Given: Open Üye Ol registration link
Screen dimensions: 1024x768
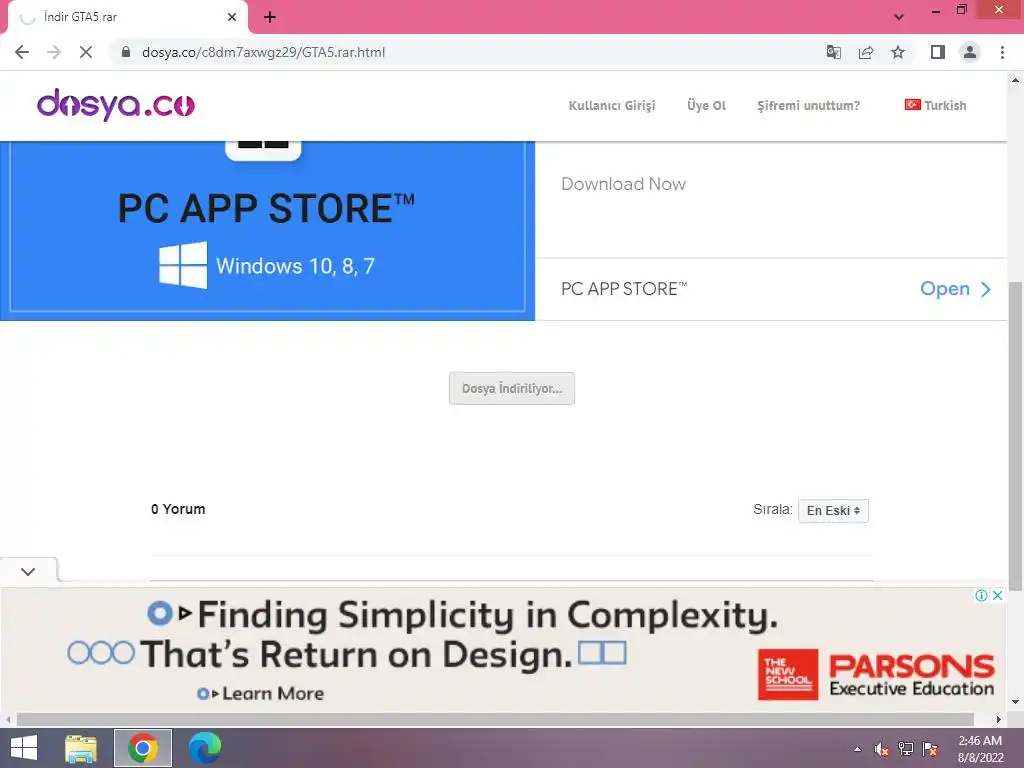Looking at the screenshot, I should coord(706,105).
